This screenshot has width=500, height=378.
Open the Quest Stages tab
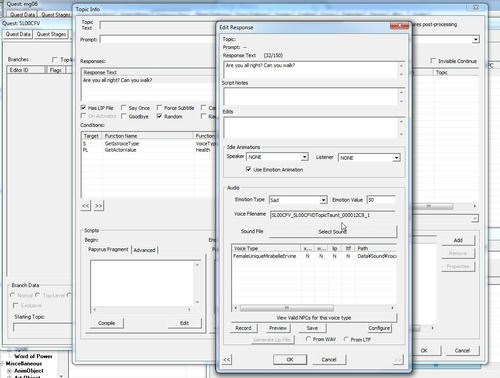click(x=51, y=34)
